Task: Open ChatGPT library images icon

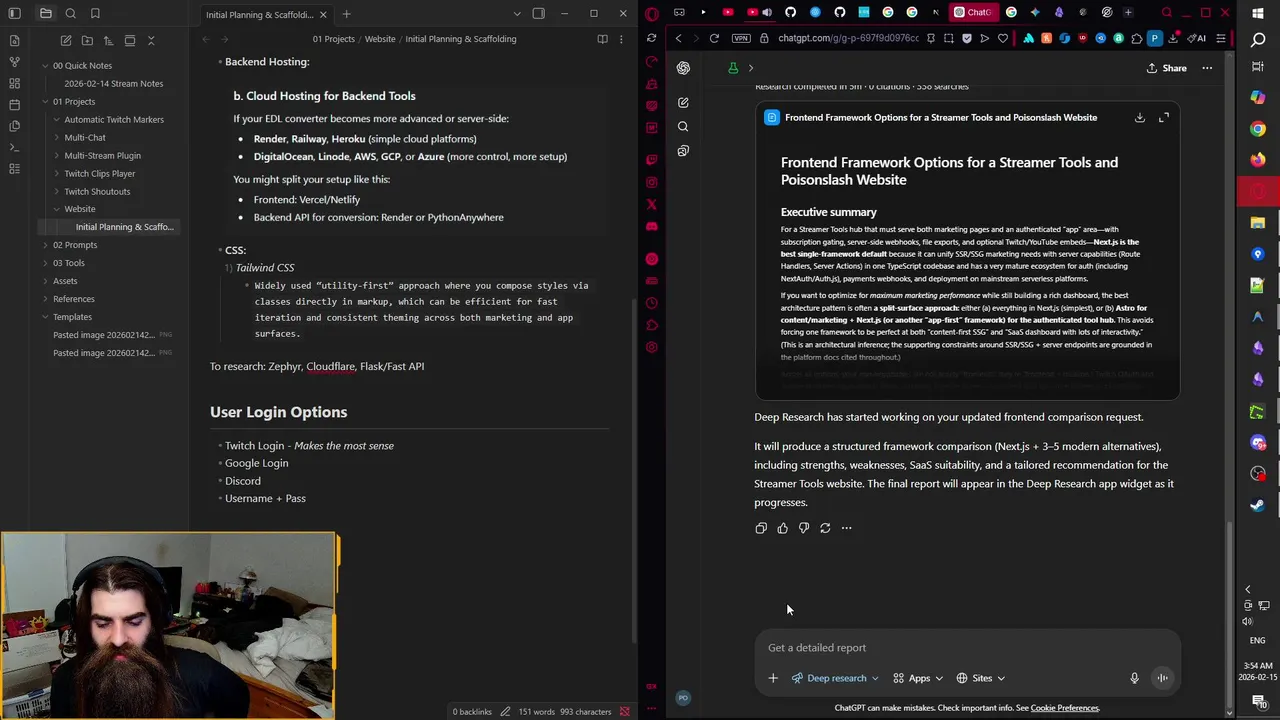Action: [x=683, y=151]
